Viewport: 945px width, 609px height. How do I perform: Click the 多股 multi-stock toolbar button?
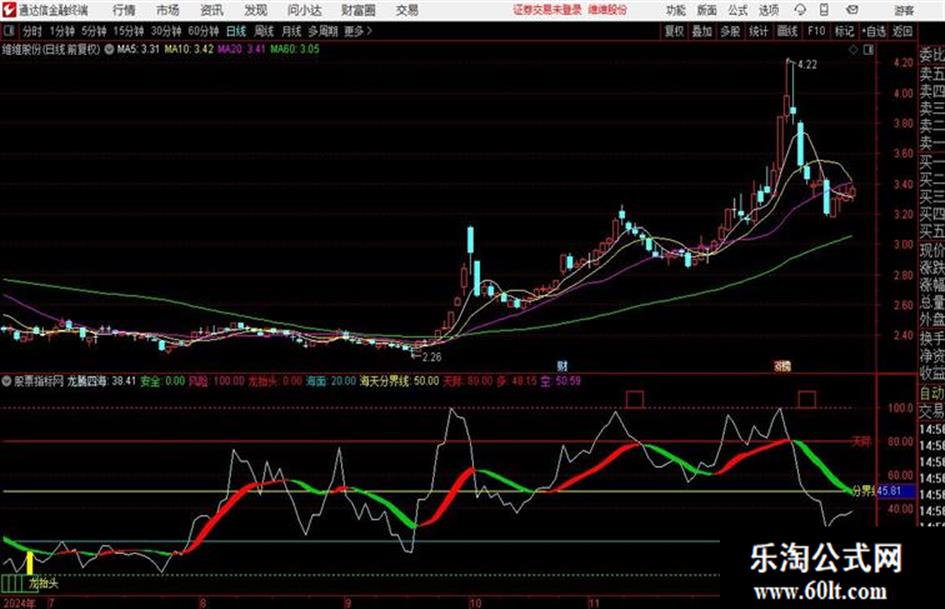click(730, 31)
